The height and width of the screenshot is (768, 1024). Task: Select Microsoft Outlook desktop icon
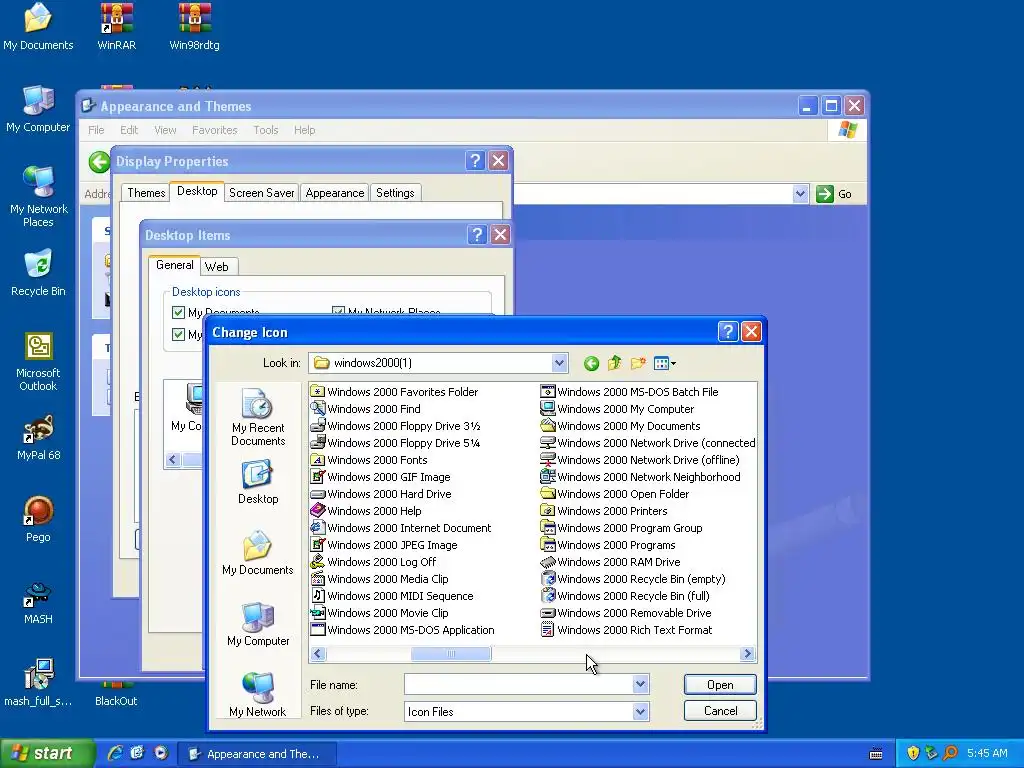point(38,362)
